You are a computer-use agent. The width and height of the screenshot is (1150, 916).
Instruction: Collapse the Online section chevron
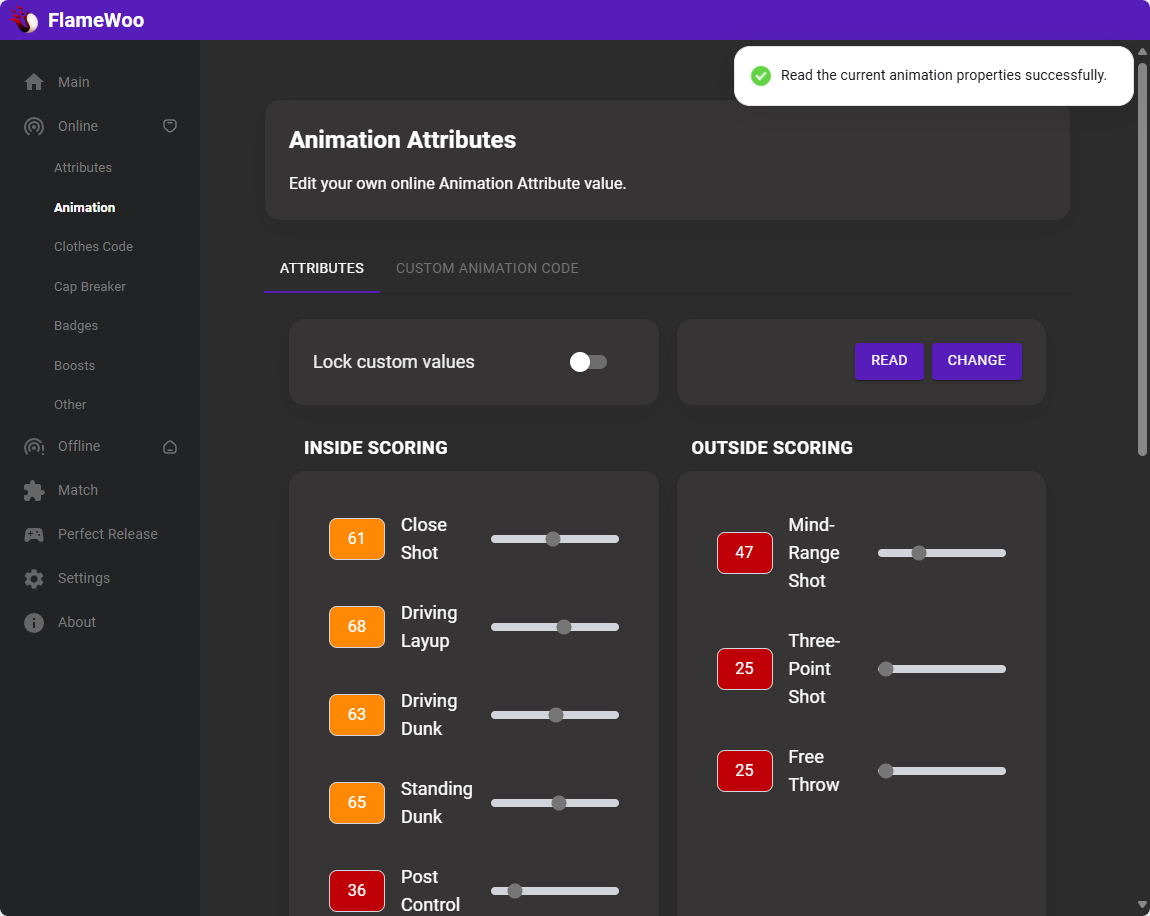point(169,126)
